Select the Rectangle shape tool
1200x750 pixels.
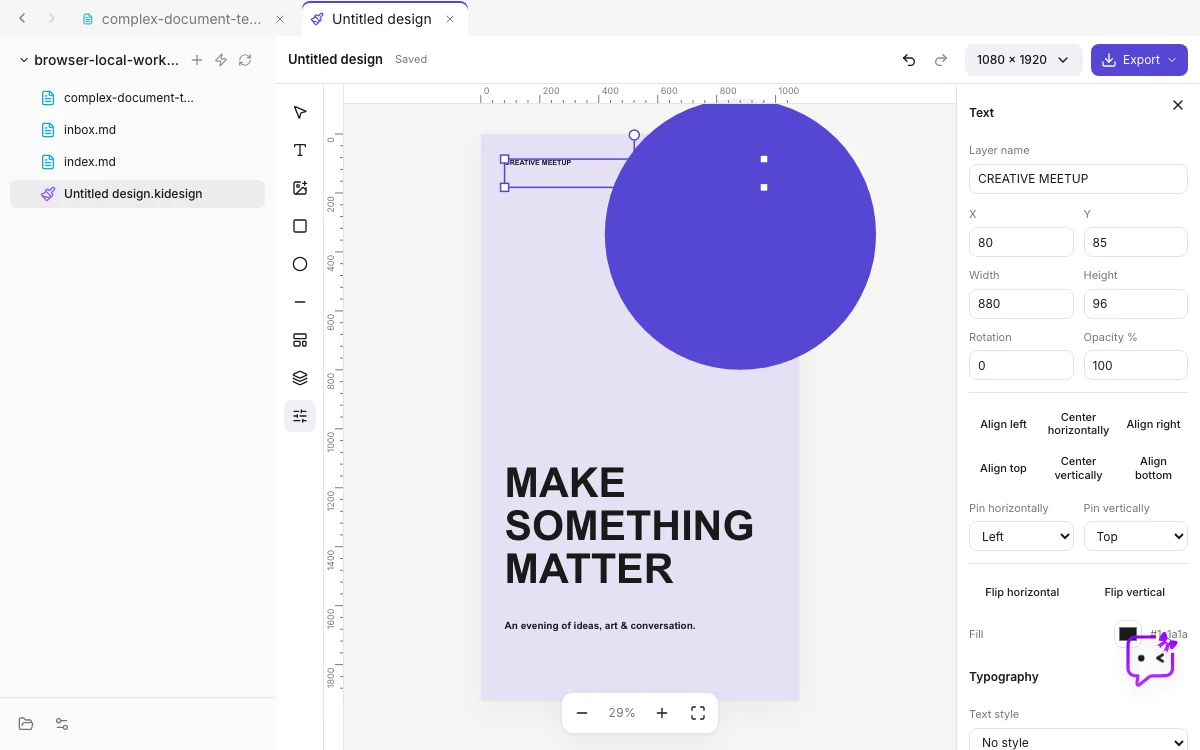click(x=300, y=226)
